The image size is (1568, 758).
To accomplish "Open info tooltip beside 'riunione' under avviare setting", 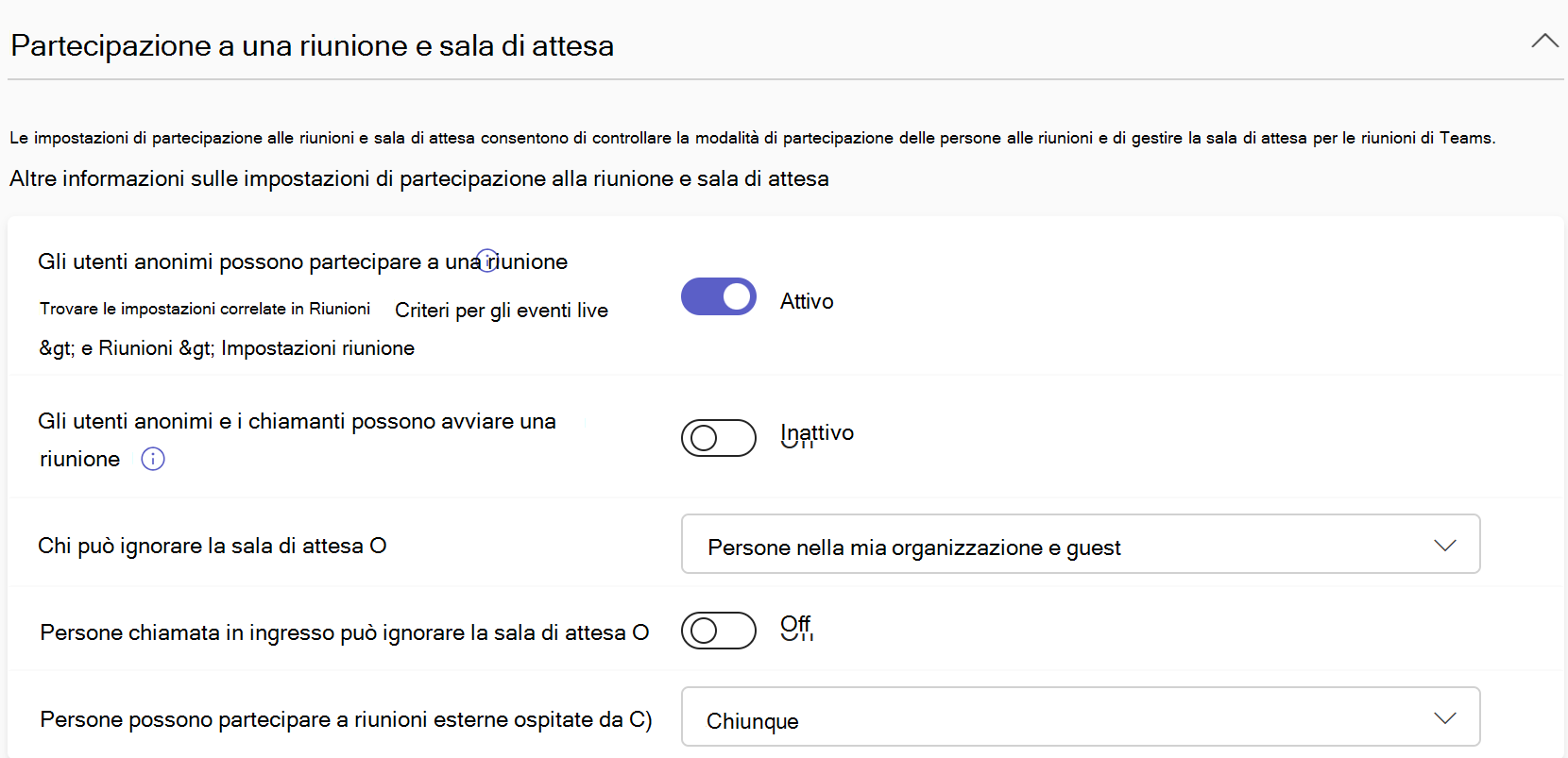I will (x=152, y=460).
